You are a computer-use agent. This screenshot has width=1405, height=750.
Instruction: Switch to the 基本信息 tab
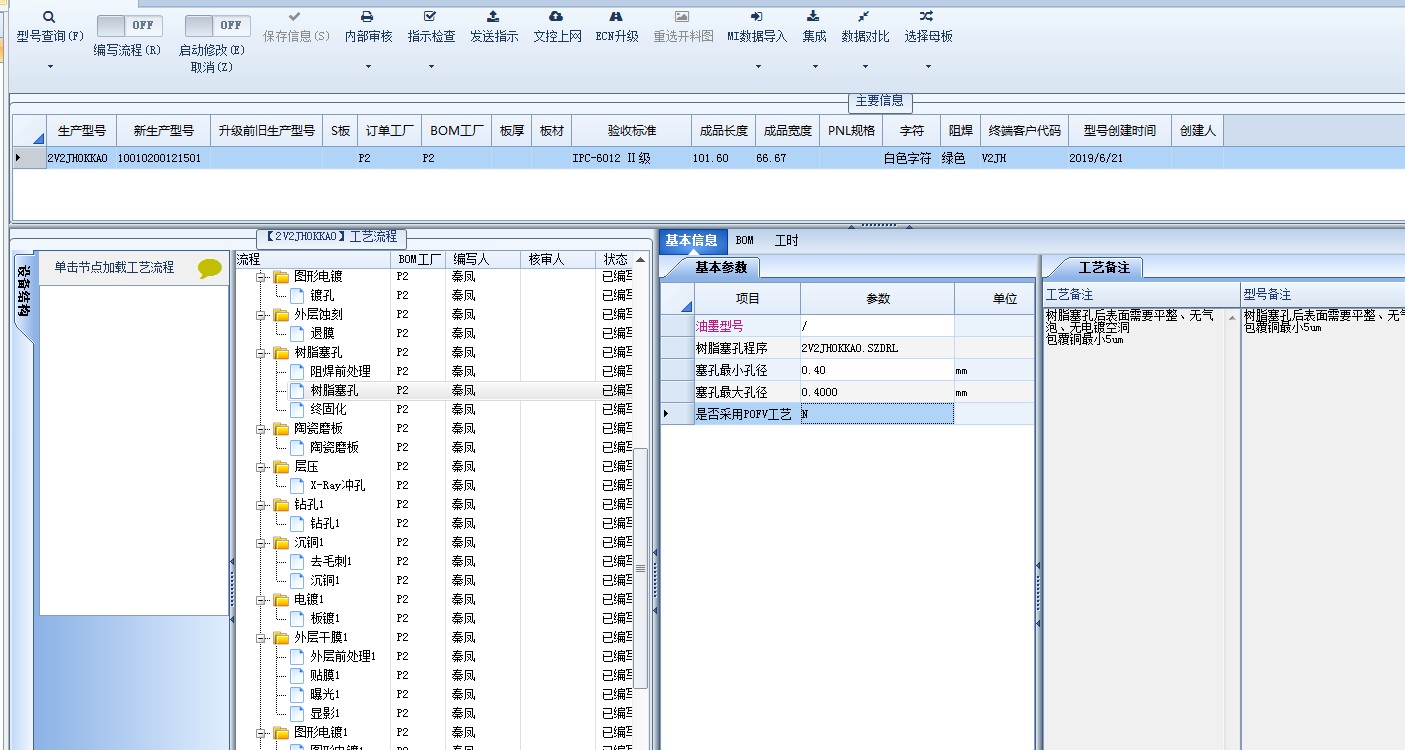coord(692,240)
